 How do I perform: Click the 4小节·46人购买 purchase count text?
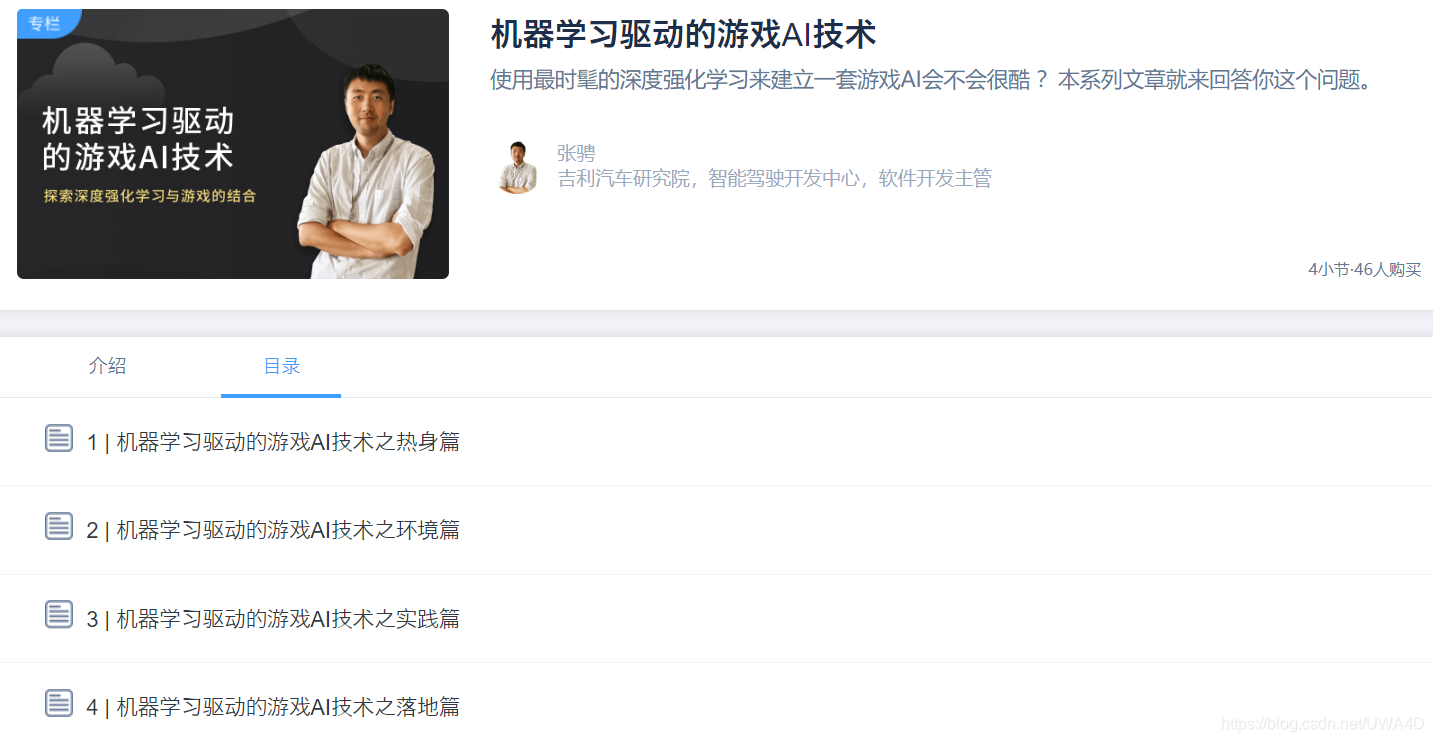1364,269
